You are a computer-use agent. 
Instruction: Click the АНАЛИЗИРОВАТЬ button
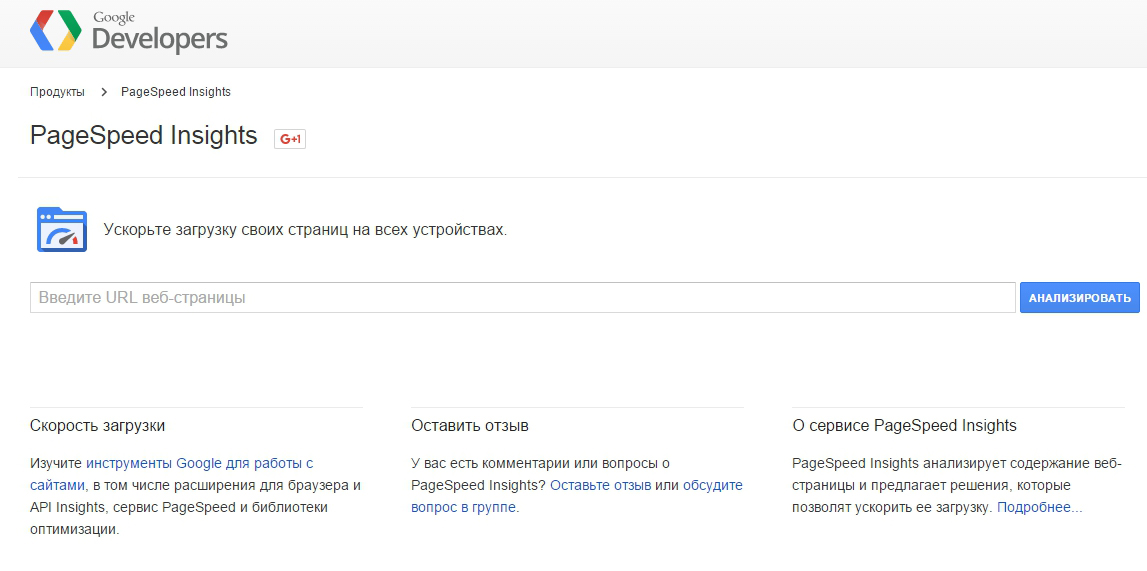(x=1080, y=298)
